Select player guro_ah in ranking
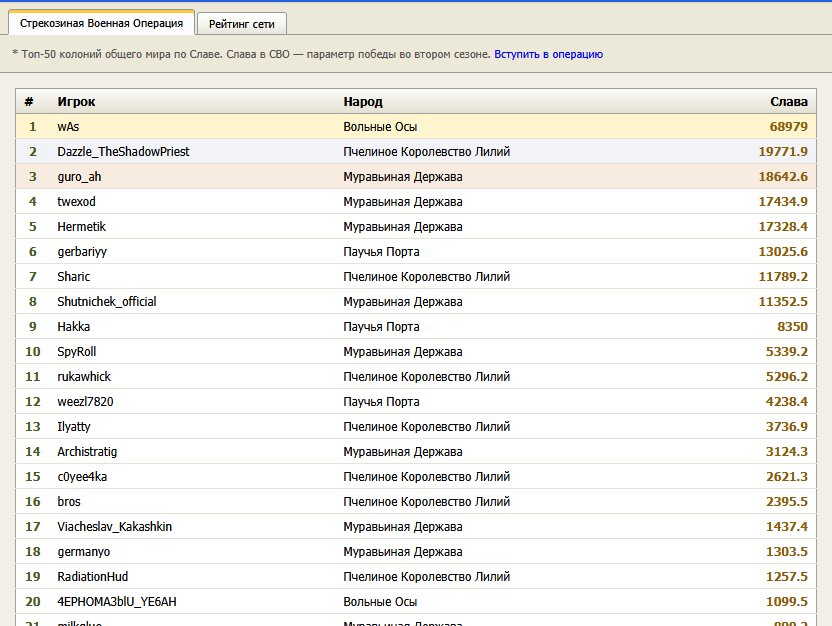Image resolution: width=832 pixels, height=626 pixels. point(79,177)
